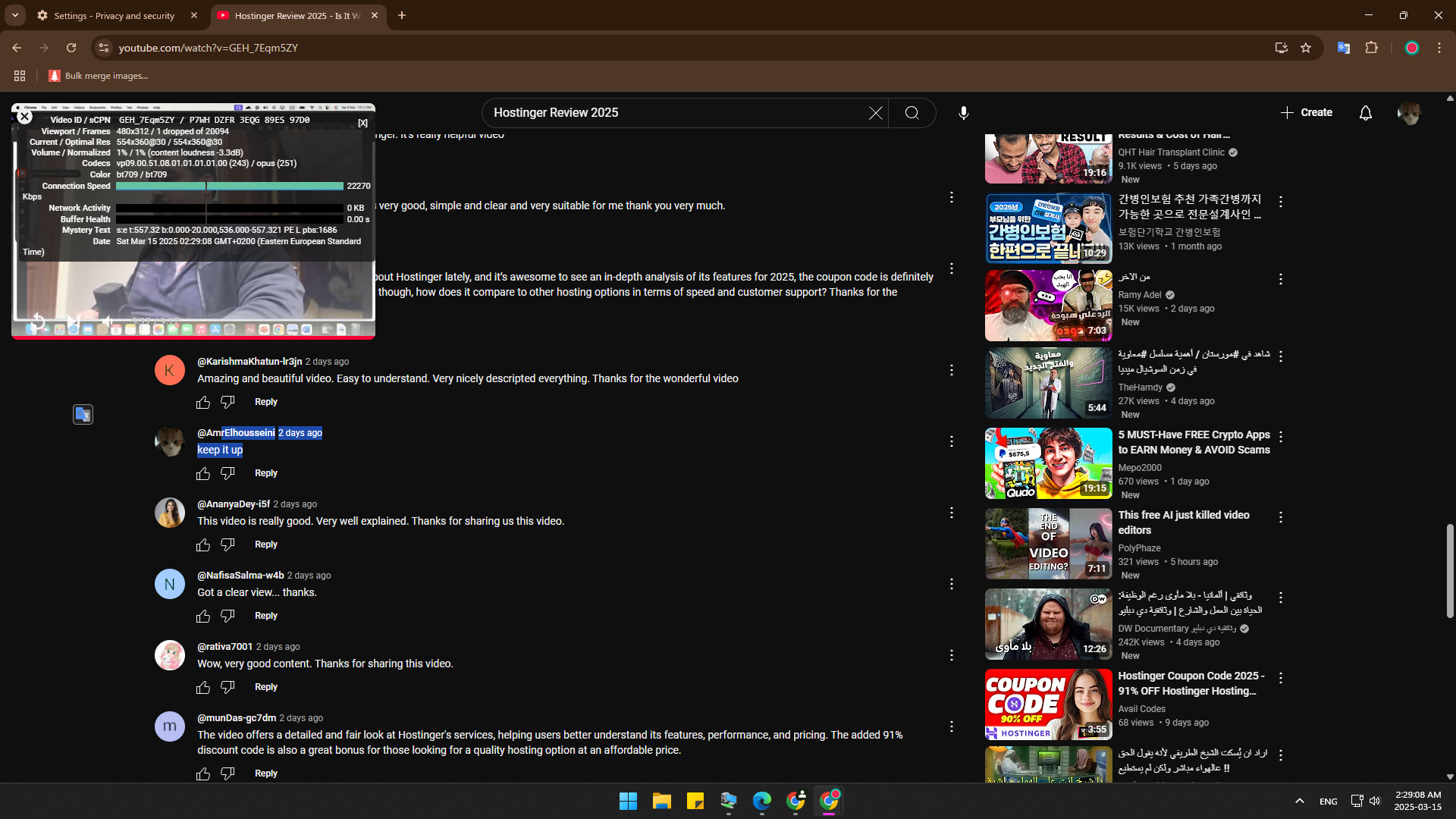1456x819 pixels.
Task: Open more options for Ramy Adel video
Action: (1280, 279)
